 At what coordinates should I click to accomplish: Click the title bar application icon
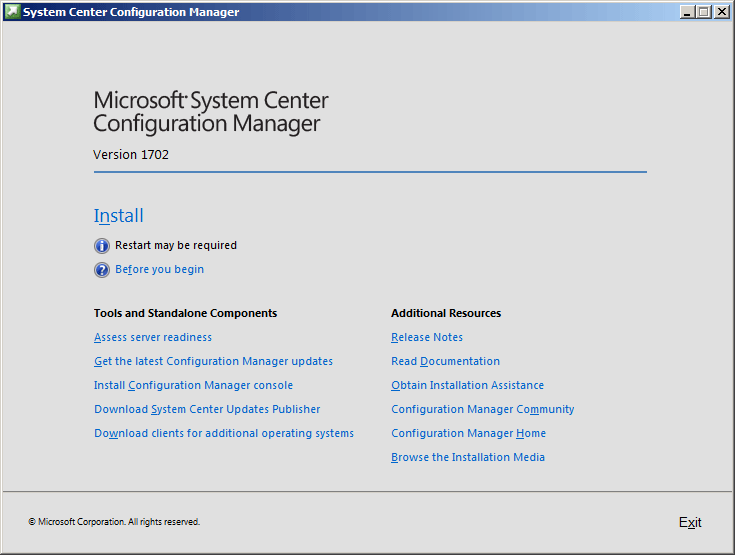click(x=12, y=12)
